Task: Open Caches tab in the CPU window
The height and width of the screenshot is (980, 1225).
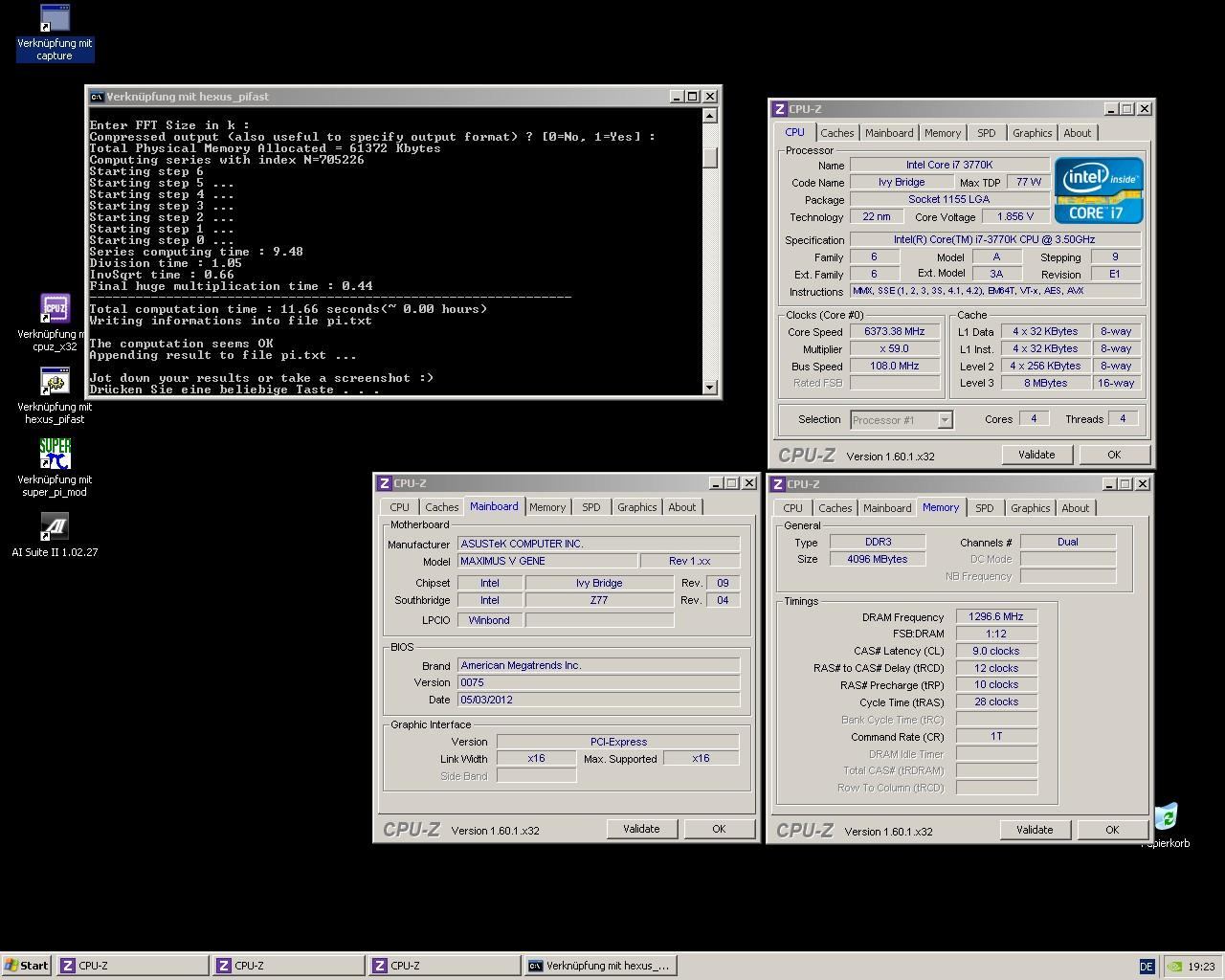Action: (x=836, y=133)
